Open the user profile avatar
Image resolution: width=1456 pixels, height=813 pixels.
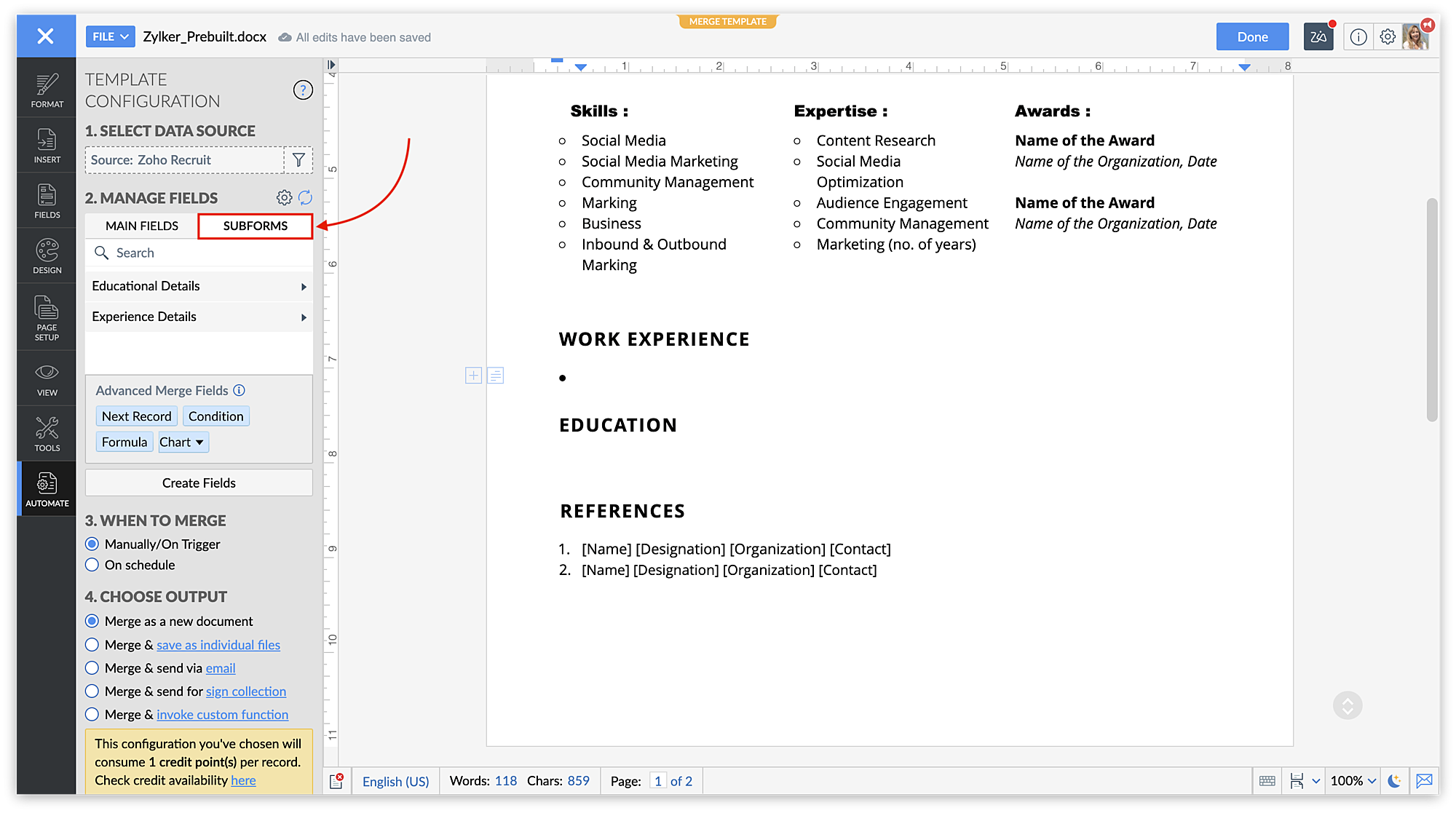[1415, 36]
